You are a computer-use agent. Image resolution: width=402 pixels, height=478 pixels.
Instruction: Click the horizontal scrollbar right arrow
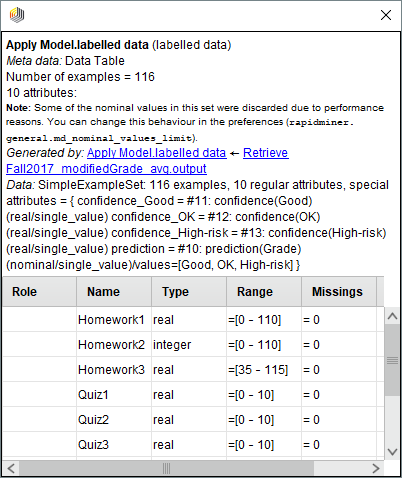(376, 468)
